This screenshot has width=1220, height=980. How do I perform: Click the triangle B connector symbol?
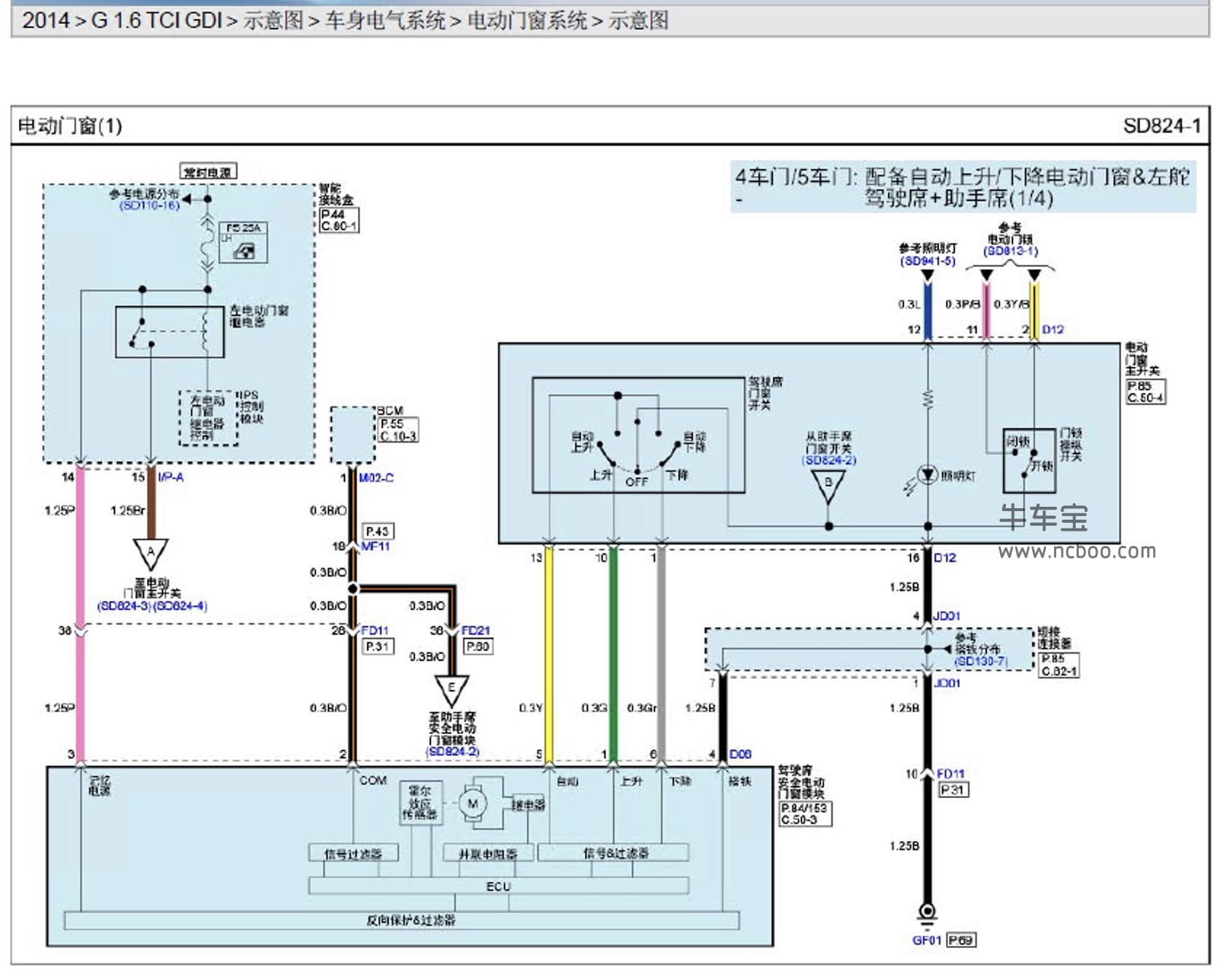(828, 486)
